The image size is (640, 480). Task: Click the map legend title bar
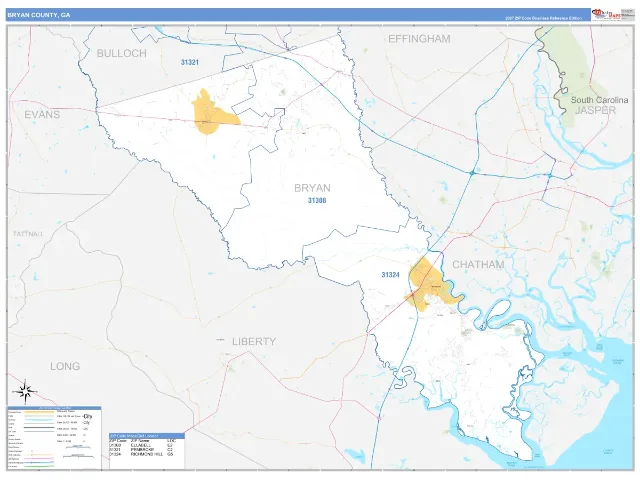click(x=54, y=408)
